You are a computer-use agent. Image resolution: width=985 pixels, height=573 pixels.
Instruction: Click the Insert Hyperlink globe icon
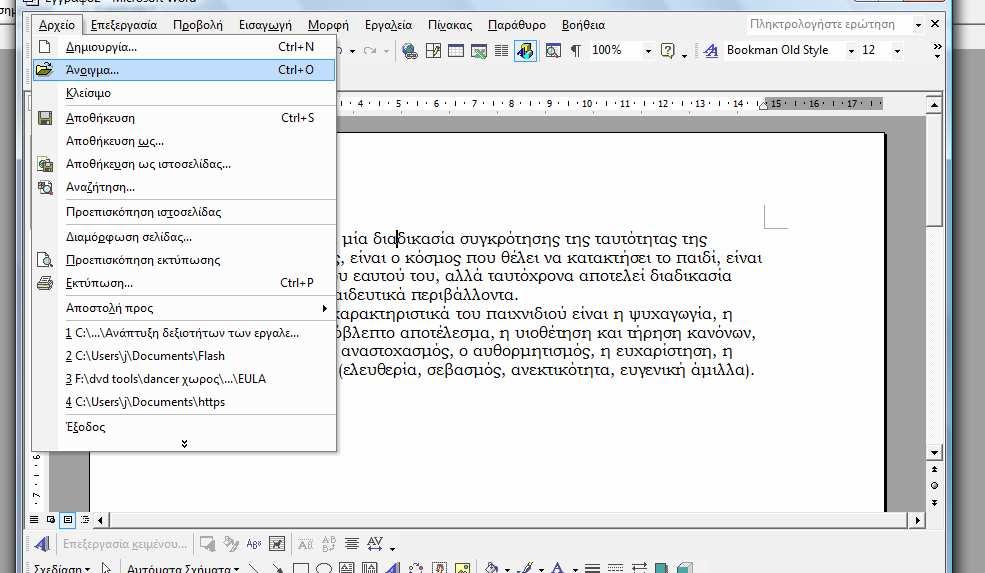point(410,50)
